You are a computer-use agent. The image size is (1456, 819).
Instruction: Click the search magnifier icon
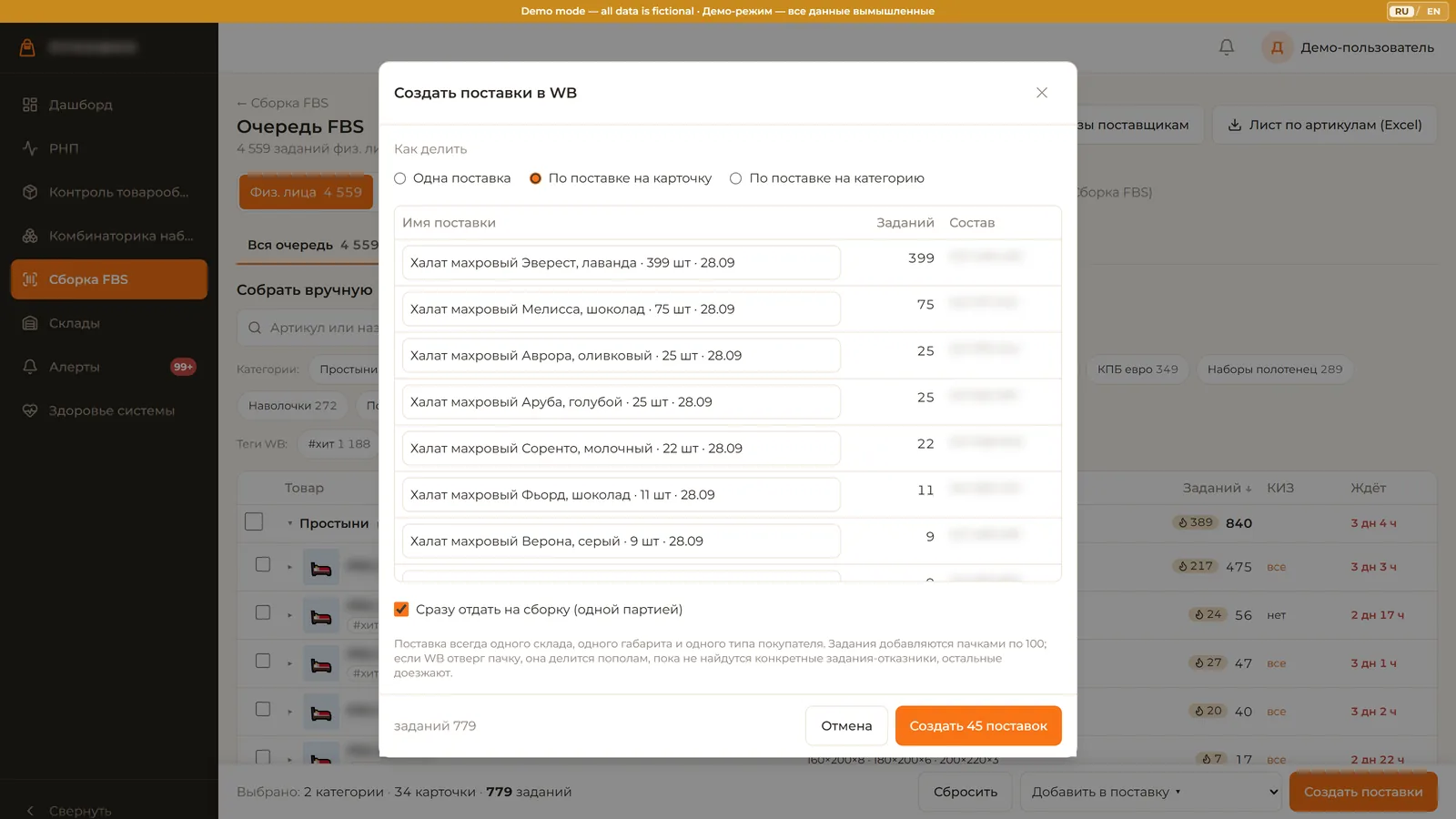[255, 328]
